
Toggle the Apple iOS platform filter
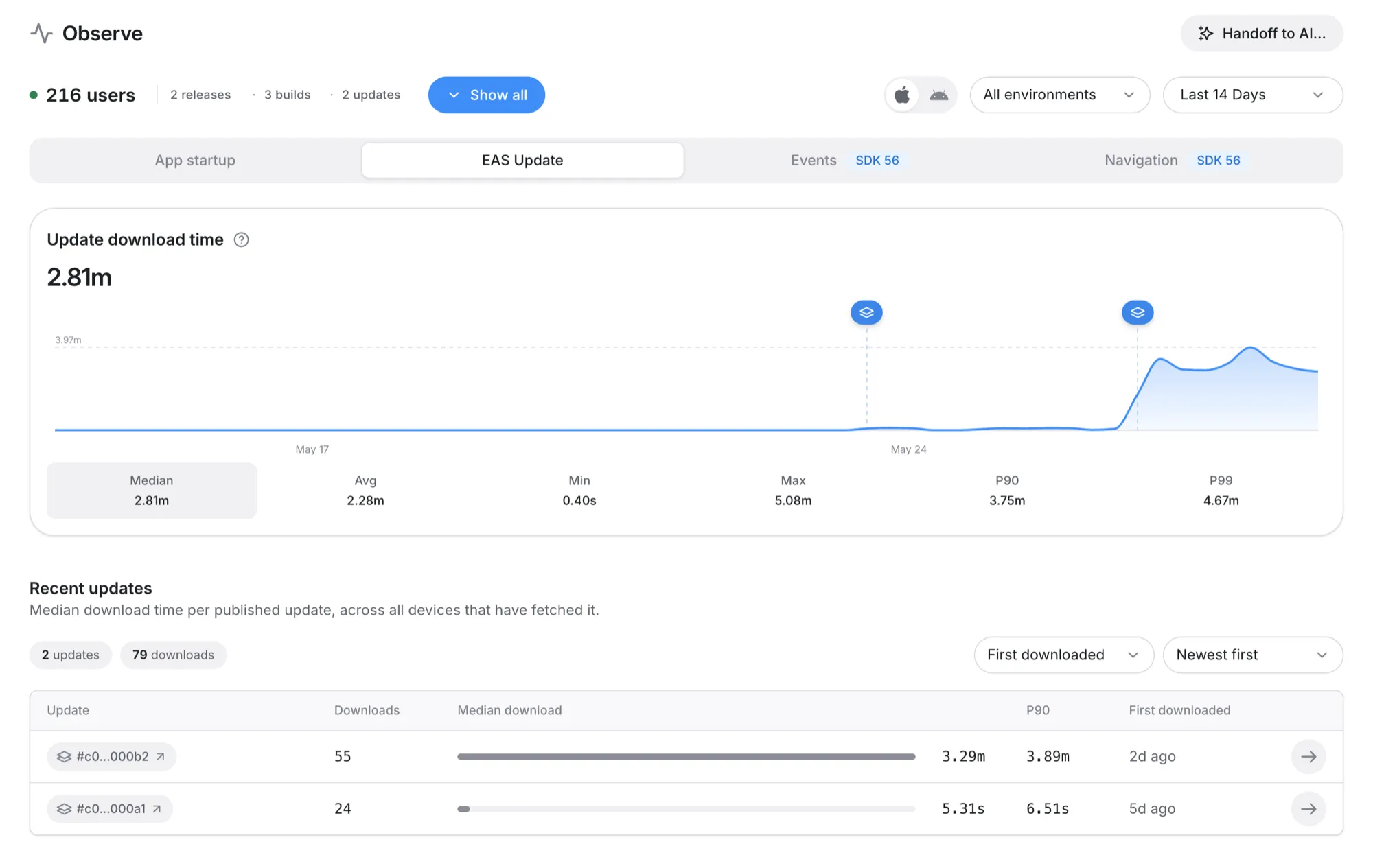(x=902, y=95)
